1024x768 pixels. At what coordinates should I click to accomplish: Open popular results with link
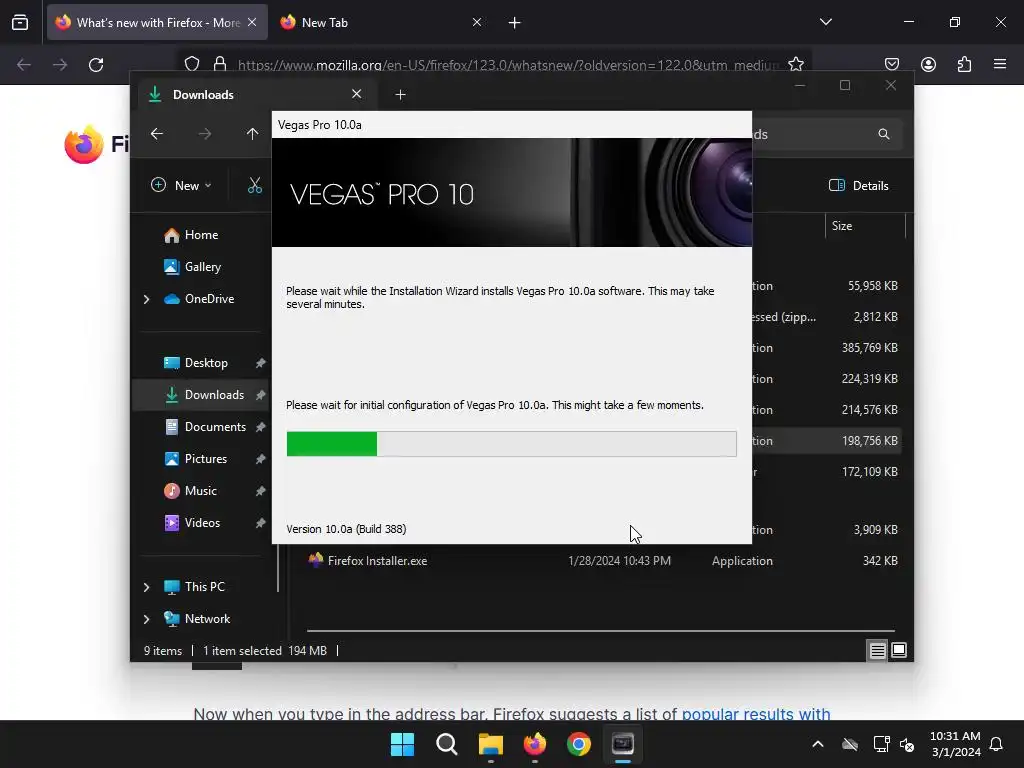[756, 713]
